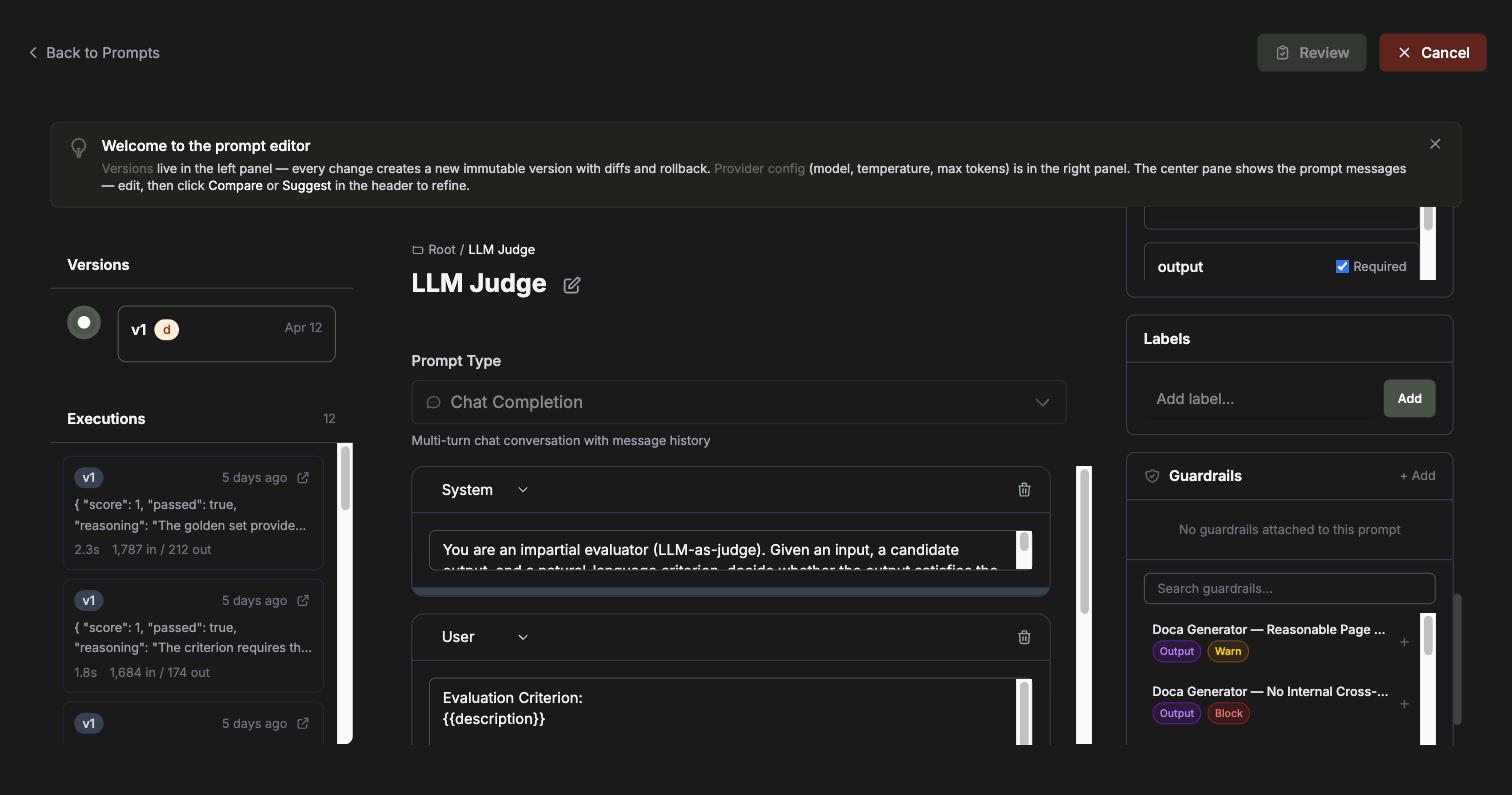Dismiss the welcome banner with X icon

(x=1435, y=144)
